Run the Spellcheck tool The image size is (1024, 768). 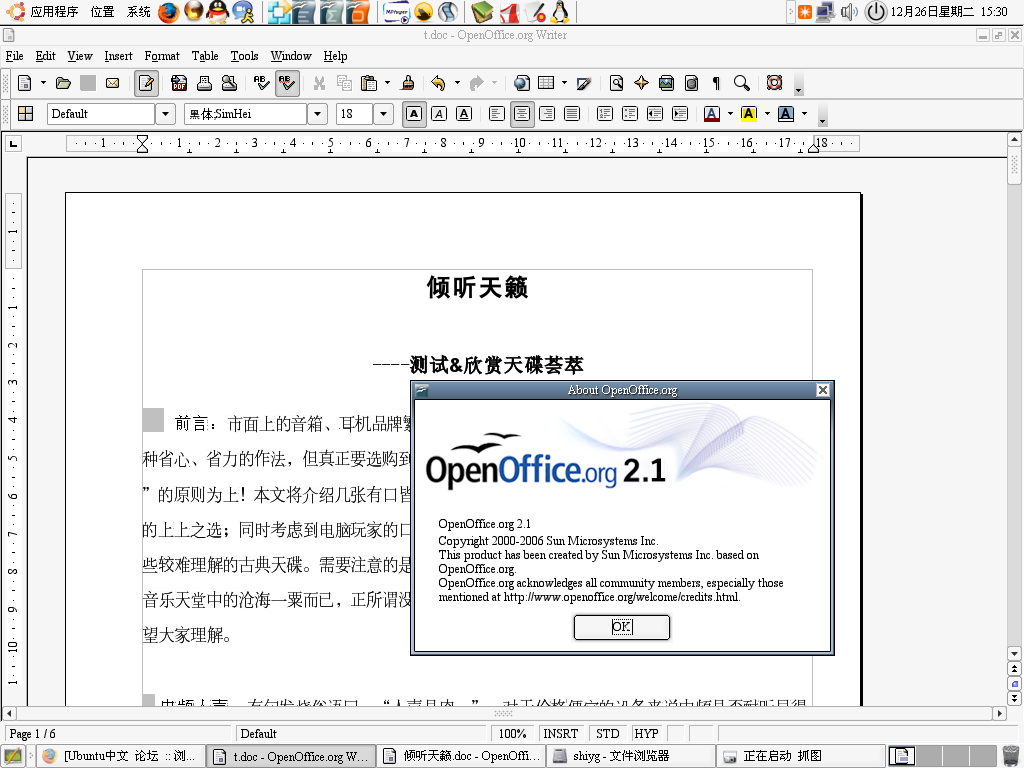[x=261, y=83]
